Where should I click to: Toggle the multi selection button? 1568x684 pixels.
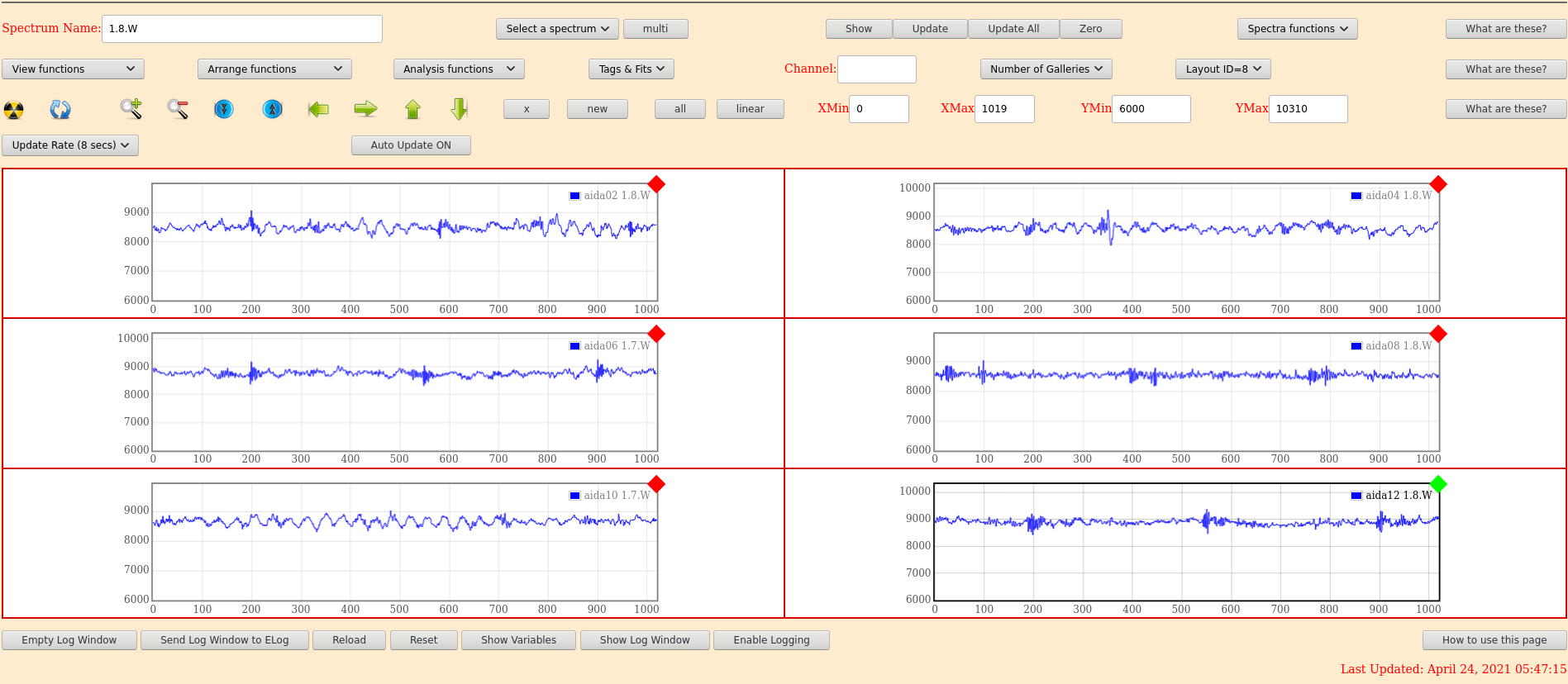pyautogui.click(x=655, y=29)
